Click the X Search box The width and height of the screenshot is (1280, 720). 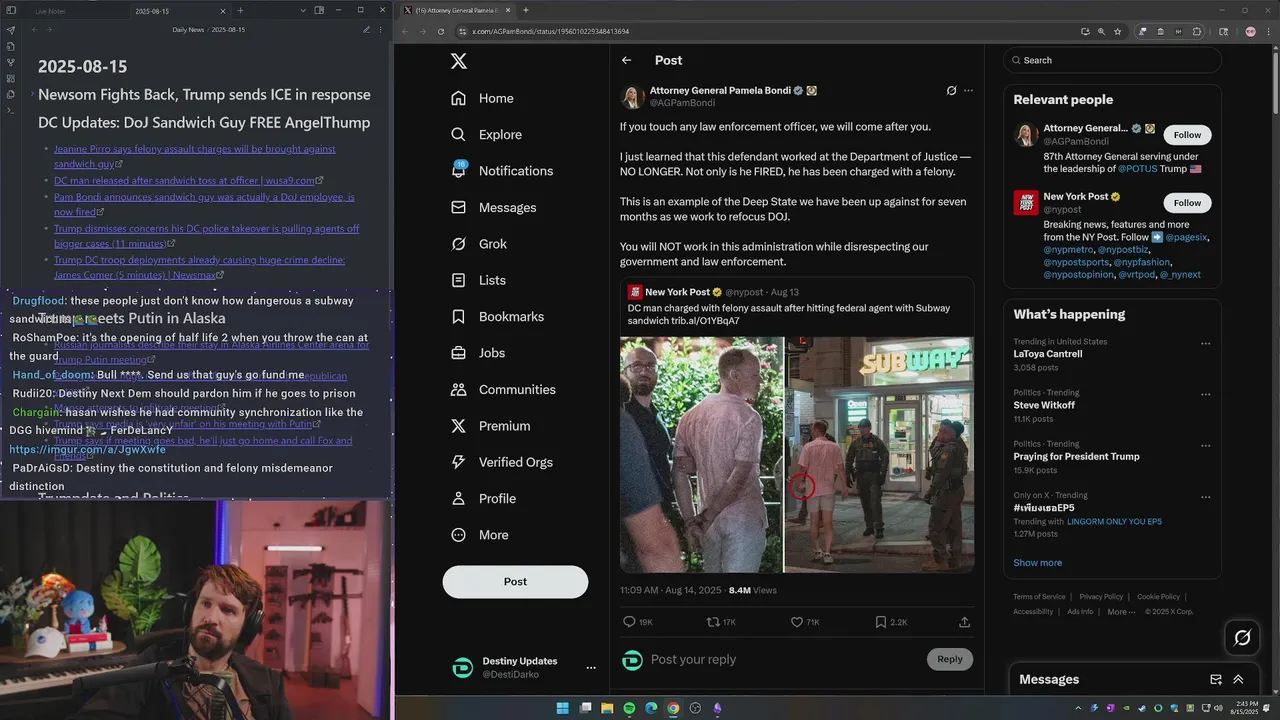1113,60
